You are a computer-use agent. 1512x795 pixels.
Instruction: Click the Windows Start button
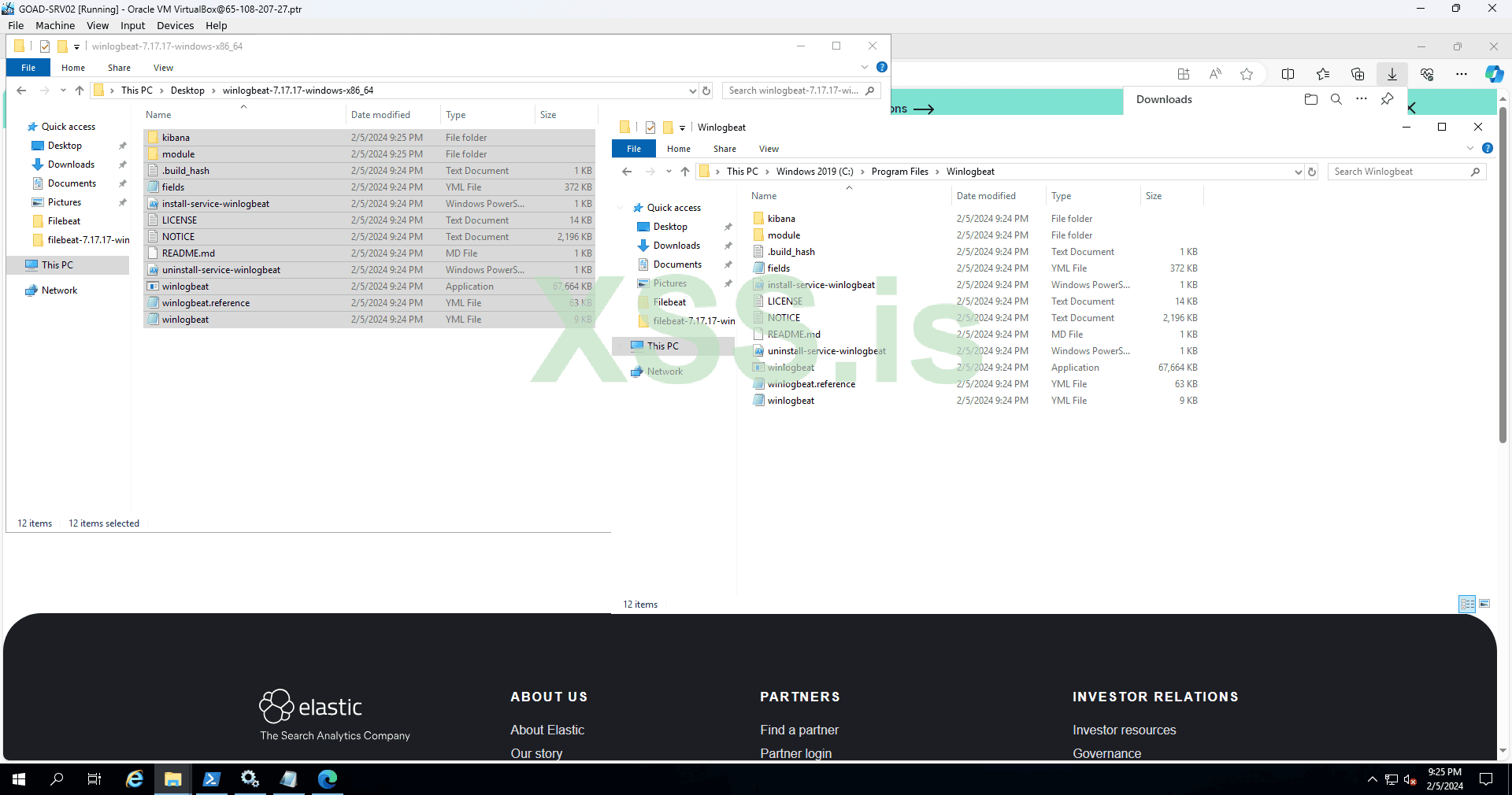(x=19, y=779)
